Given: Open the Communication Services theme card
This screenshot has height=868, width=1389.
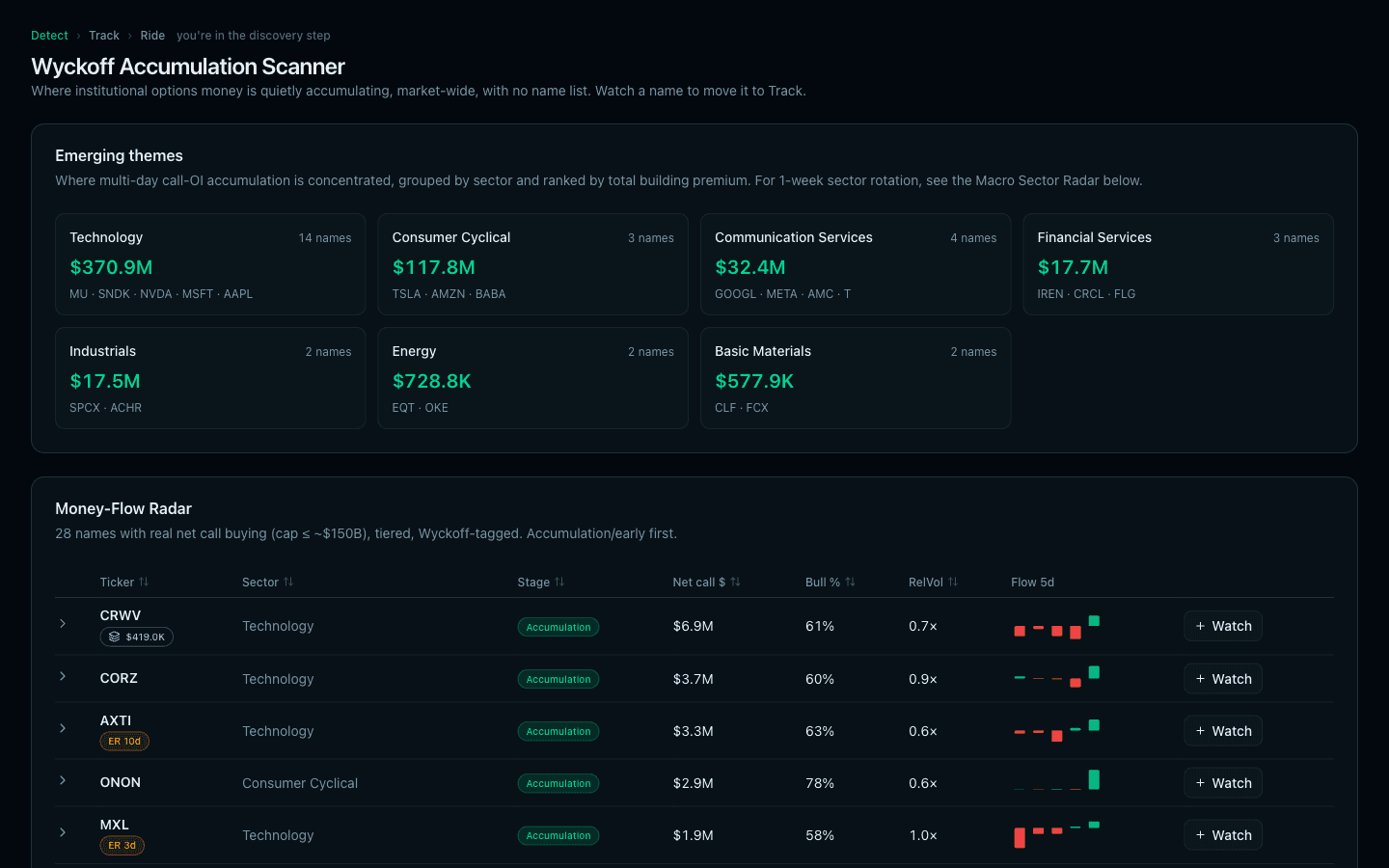Looking at the screenshot, I should click(856, 264).
